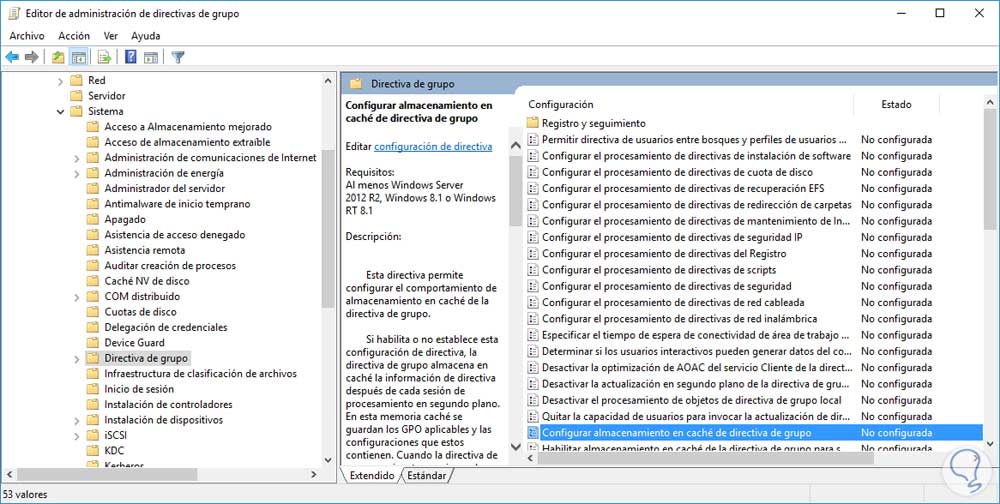The image size is (1000, 504).
Task: Select Cuotas de disco in the tree
Action: (x=140, y=312)
